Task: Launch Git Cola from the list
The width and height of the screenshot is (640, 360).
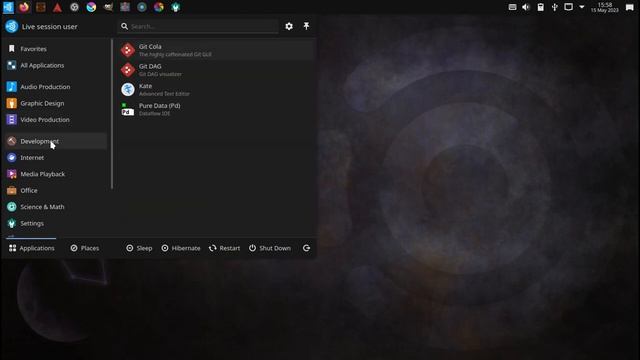Action: (216, 50)
